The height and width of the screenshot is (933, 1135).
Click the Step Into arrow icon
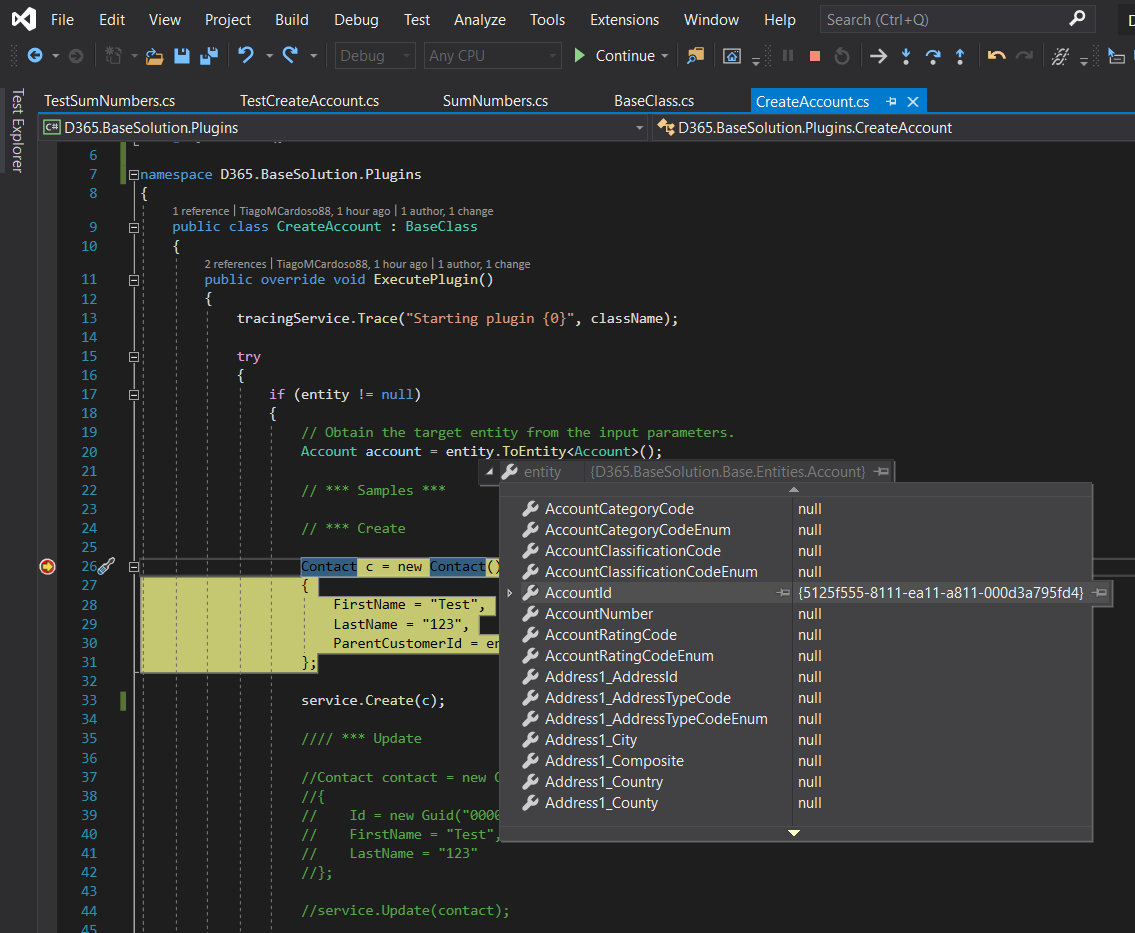coord(906,56)
